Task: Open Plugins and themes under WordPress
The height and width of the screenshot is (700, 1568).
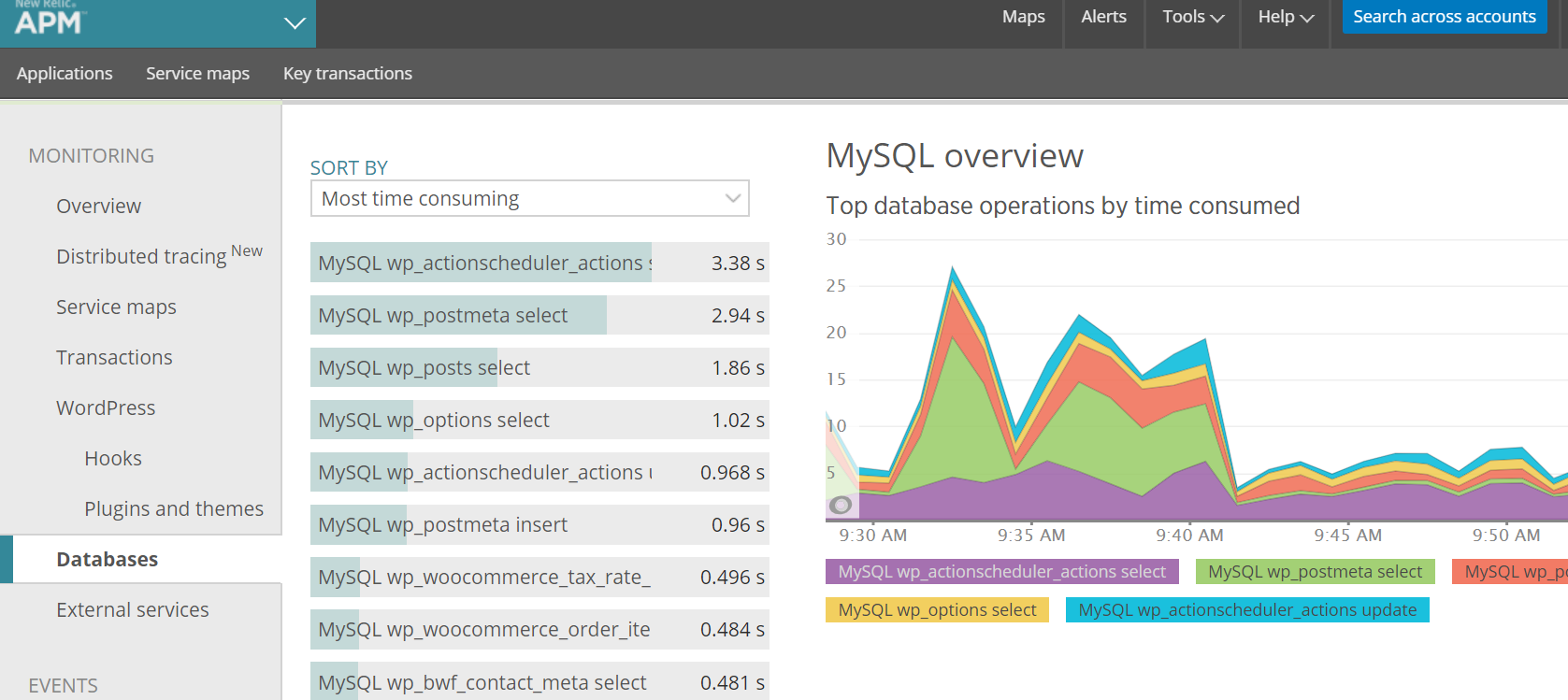Action: coord(174,509)
